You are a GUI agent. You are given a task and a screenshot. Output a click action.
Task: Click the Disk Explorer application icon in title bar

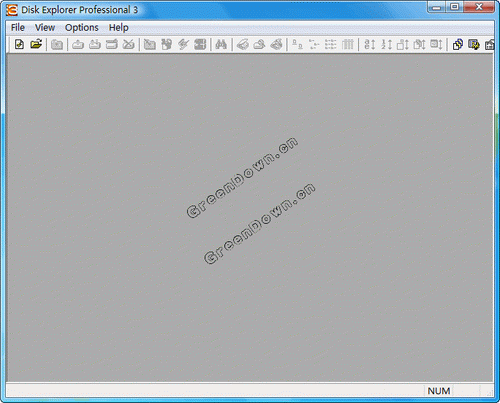(x=12, y=10)
